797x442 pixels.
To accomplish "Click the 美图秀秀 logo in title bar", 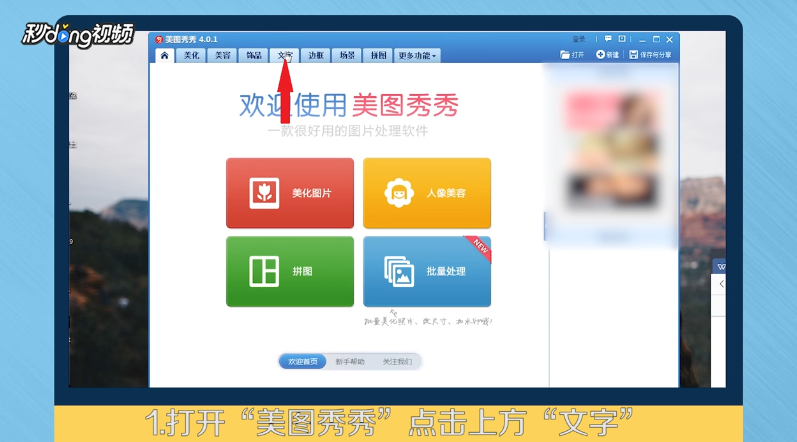I will point(159,39).
